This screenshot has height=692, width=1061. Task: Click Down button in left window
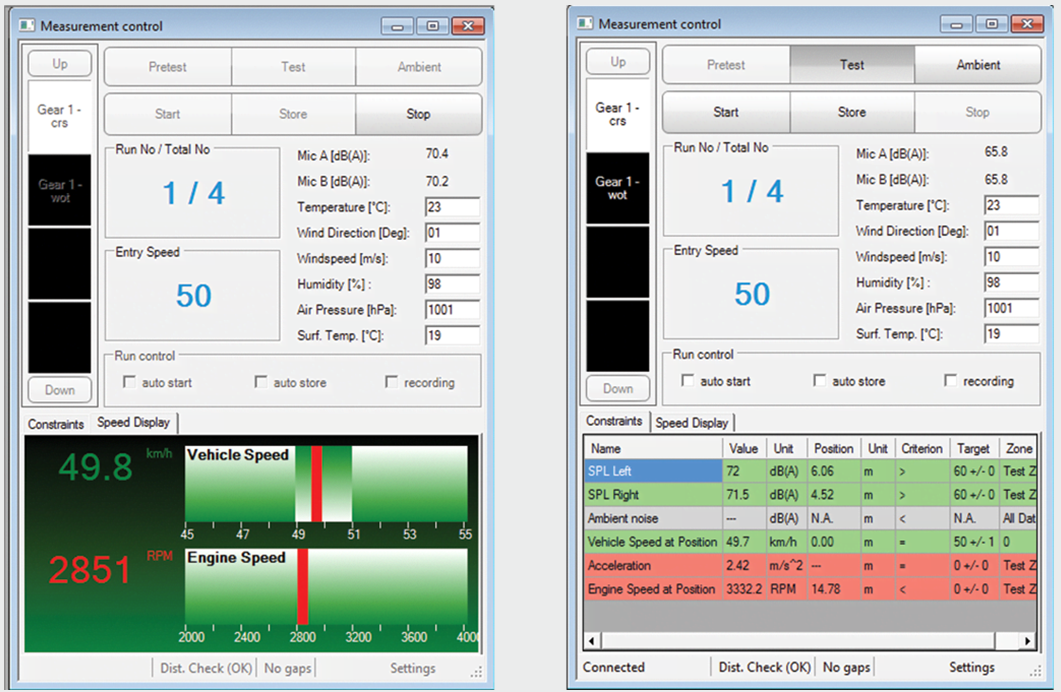(60, 390)
